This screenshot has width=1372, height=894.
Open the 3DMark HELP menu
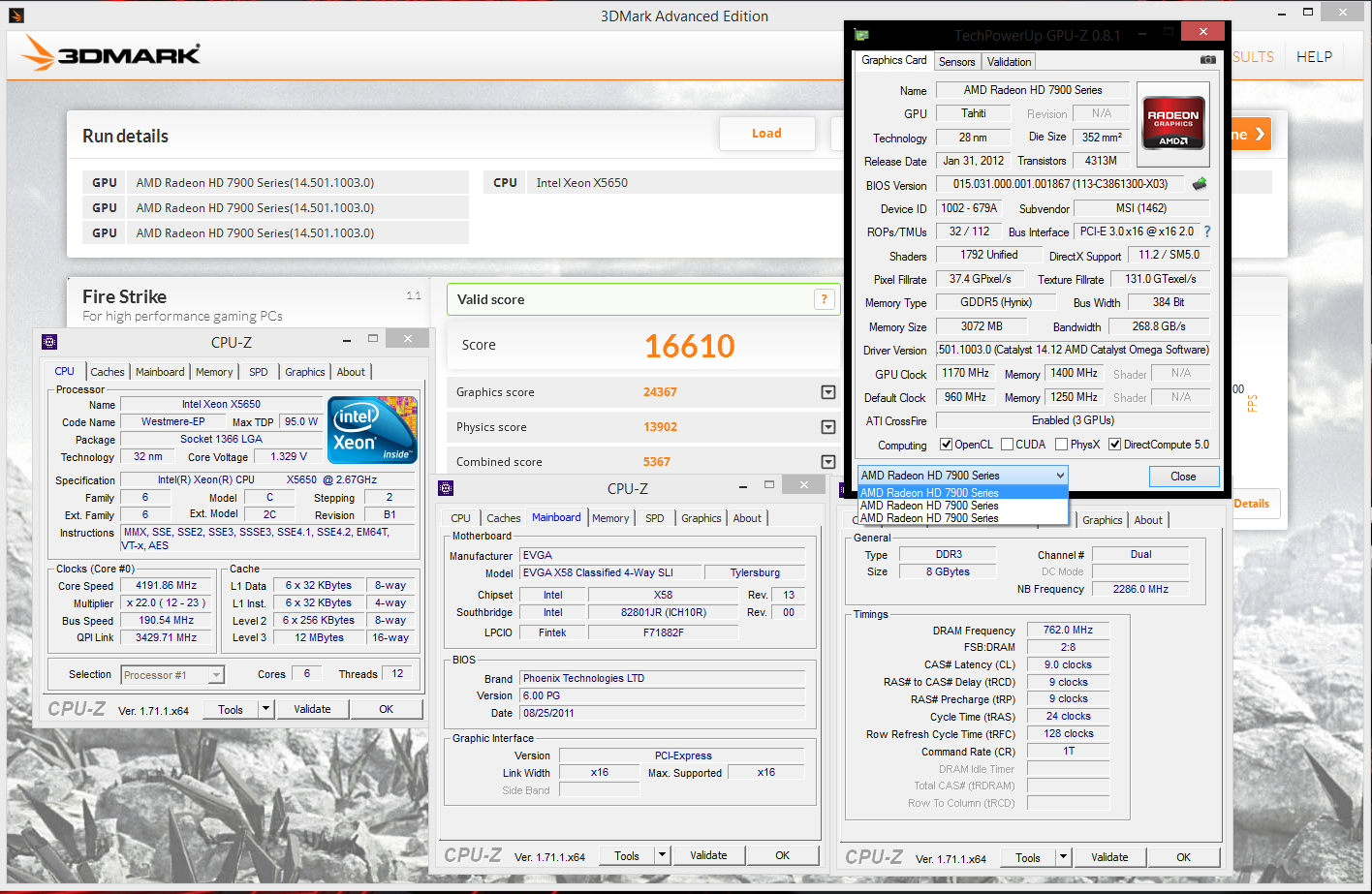pos(1315,56)
